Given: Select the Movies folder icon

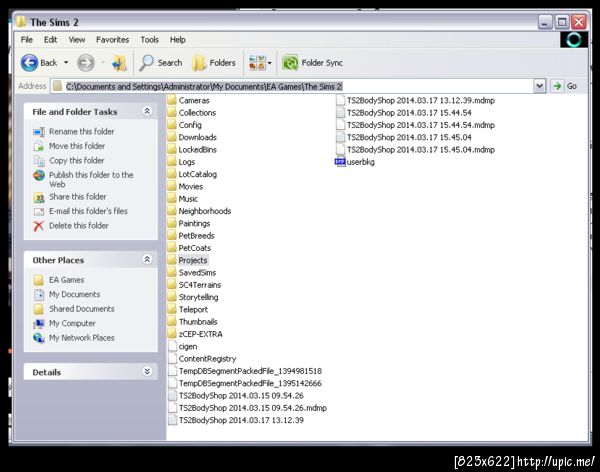Looking at the screenshot, I should pyautogui.click(x=172, y=186).
